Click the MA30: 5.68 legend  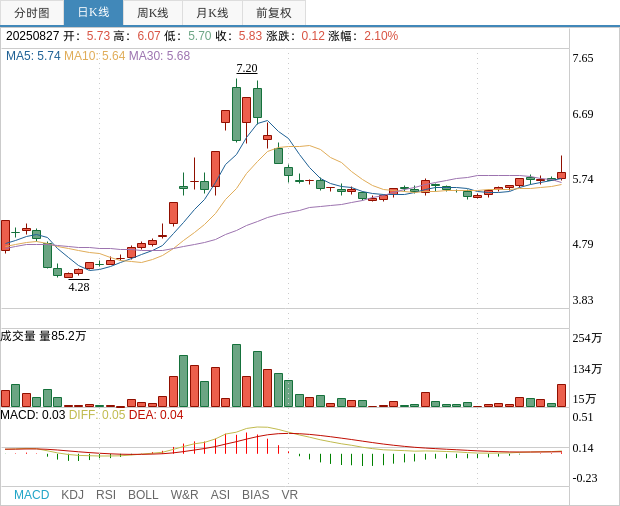click(159, 56)
